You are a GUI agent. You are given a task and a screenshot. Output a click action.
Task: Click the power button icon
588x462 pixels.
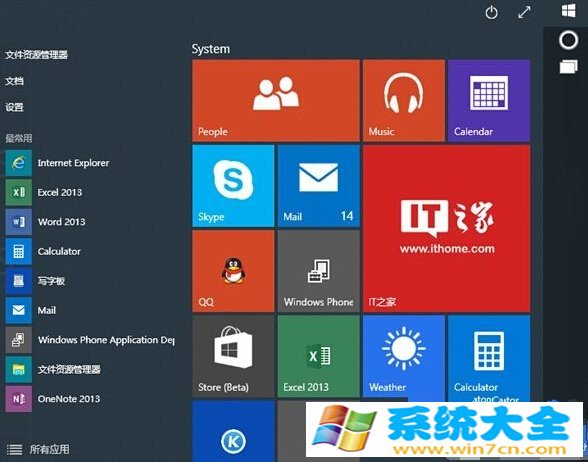tap(491, 13)
